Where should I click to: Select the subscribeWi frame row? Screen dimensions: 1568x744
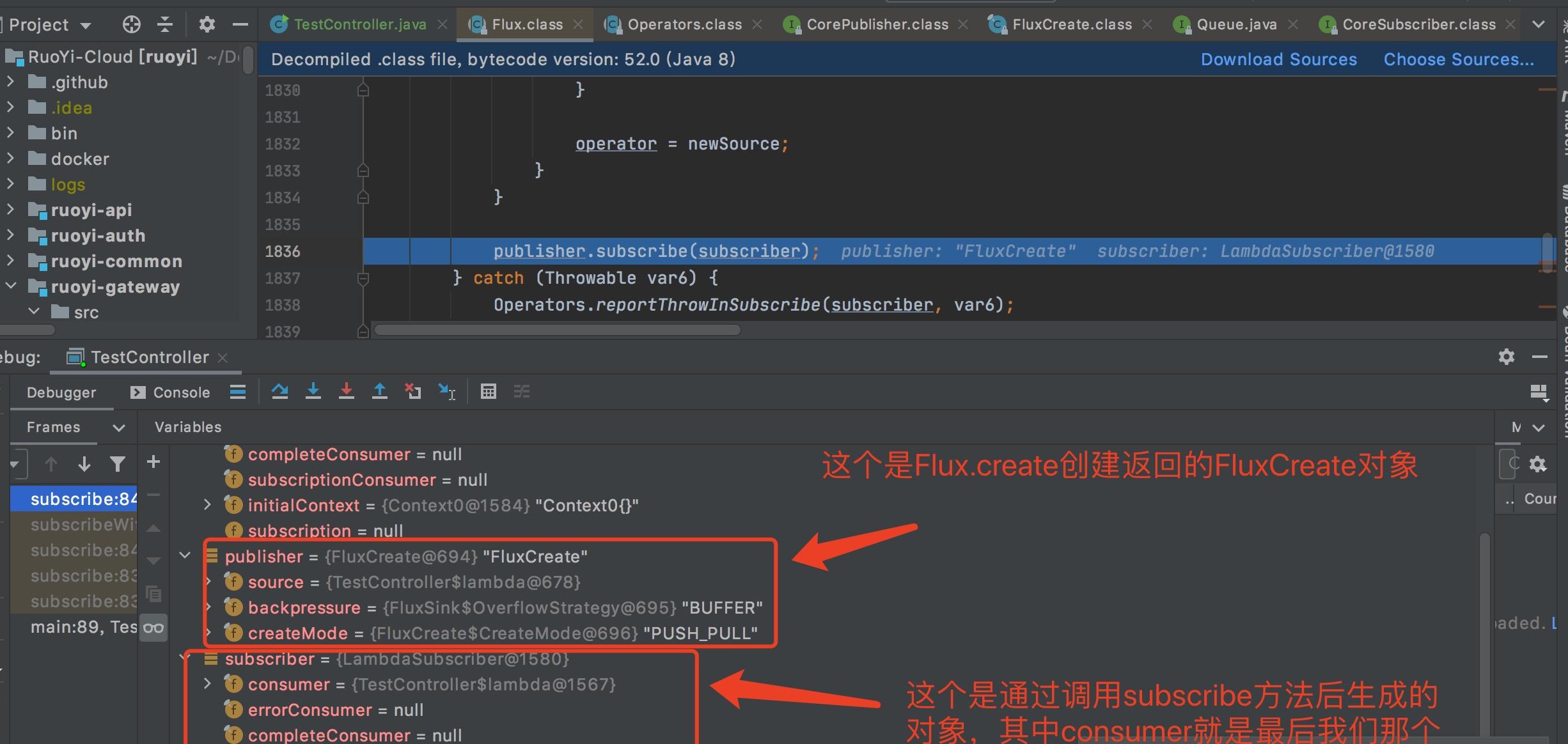[74, 525]
